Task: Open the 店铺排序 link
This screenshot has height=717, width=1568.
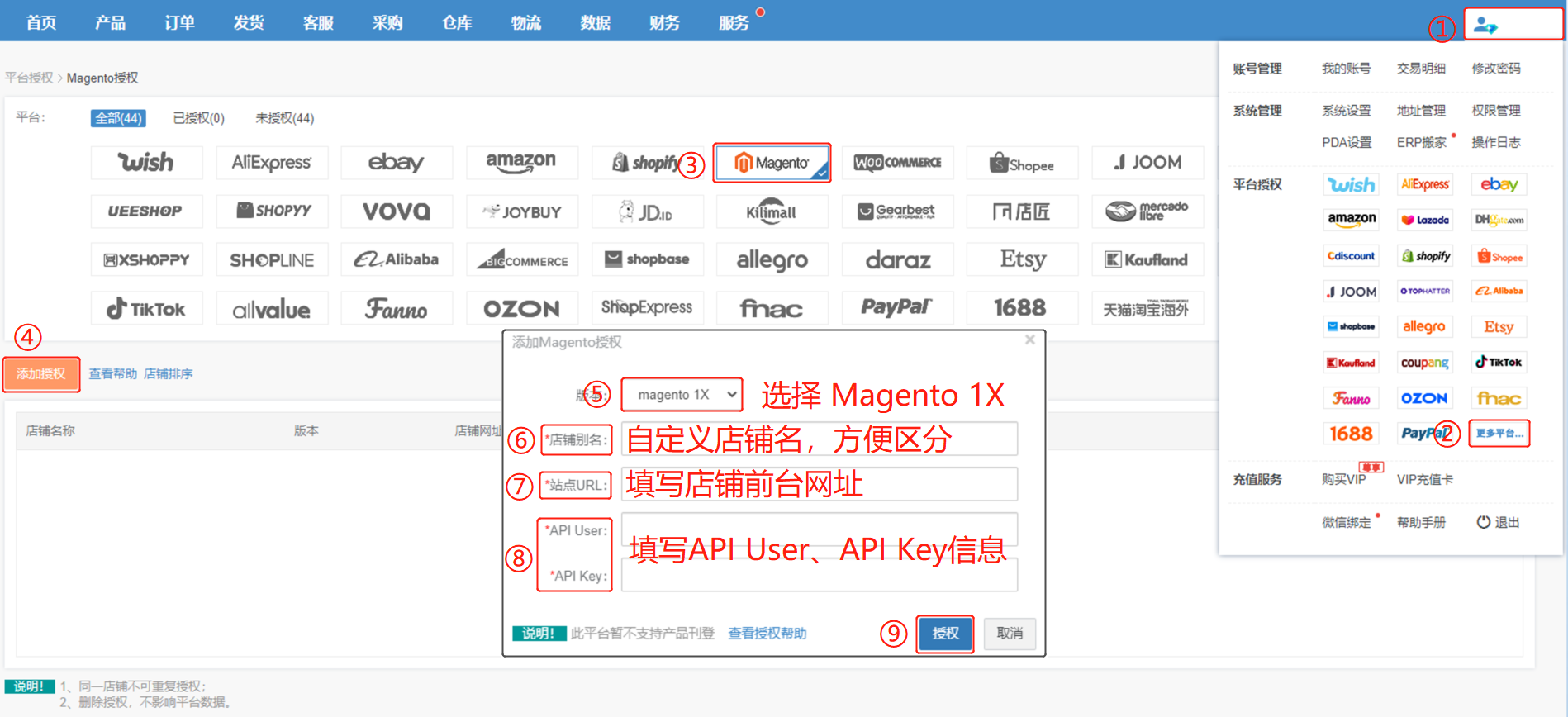Action: click(168, 373)
